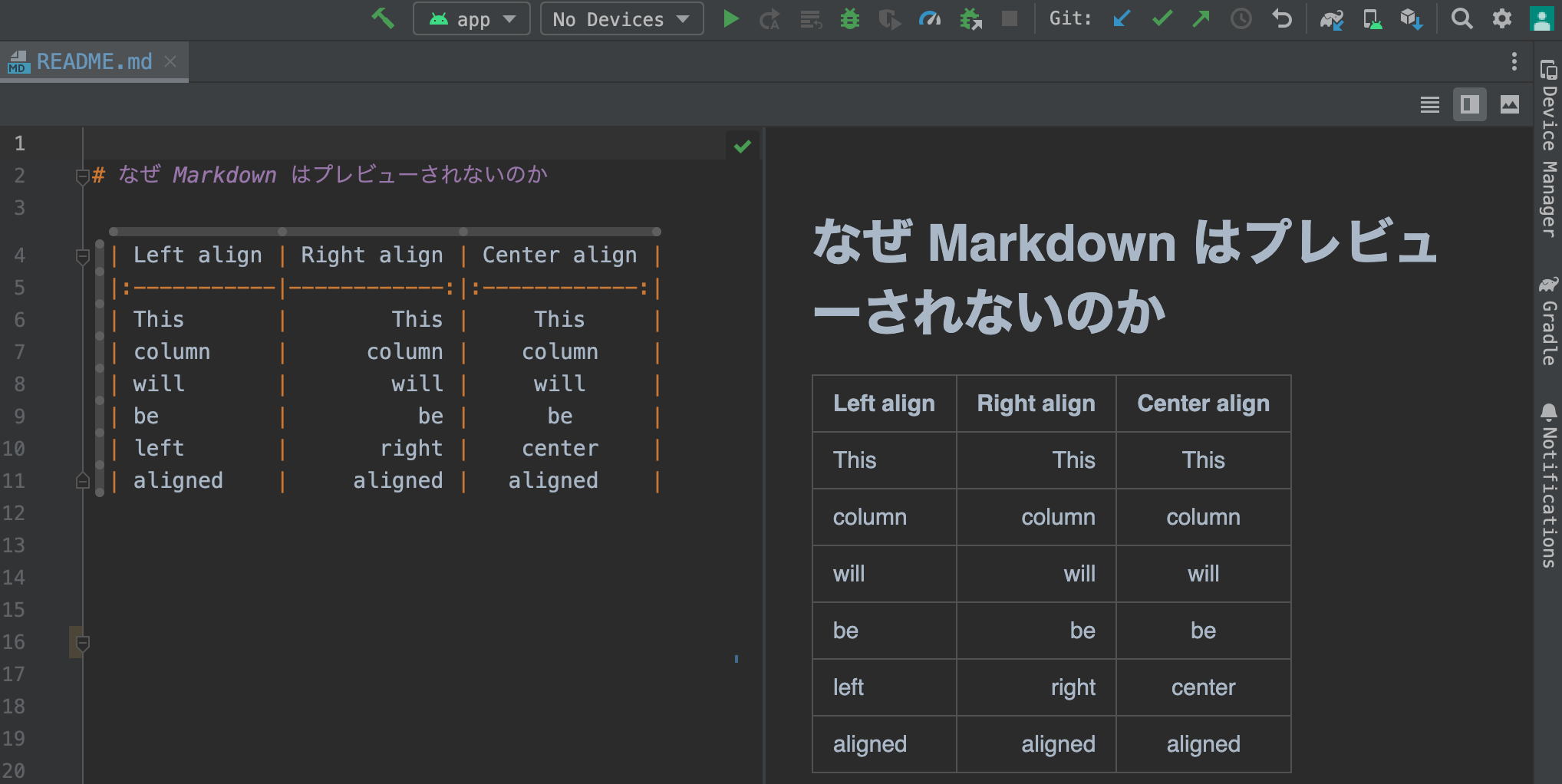Switch to Editor only view

point(1430,104)
